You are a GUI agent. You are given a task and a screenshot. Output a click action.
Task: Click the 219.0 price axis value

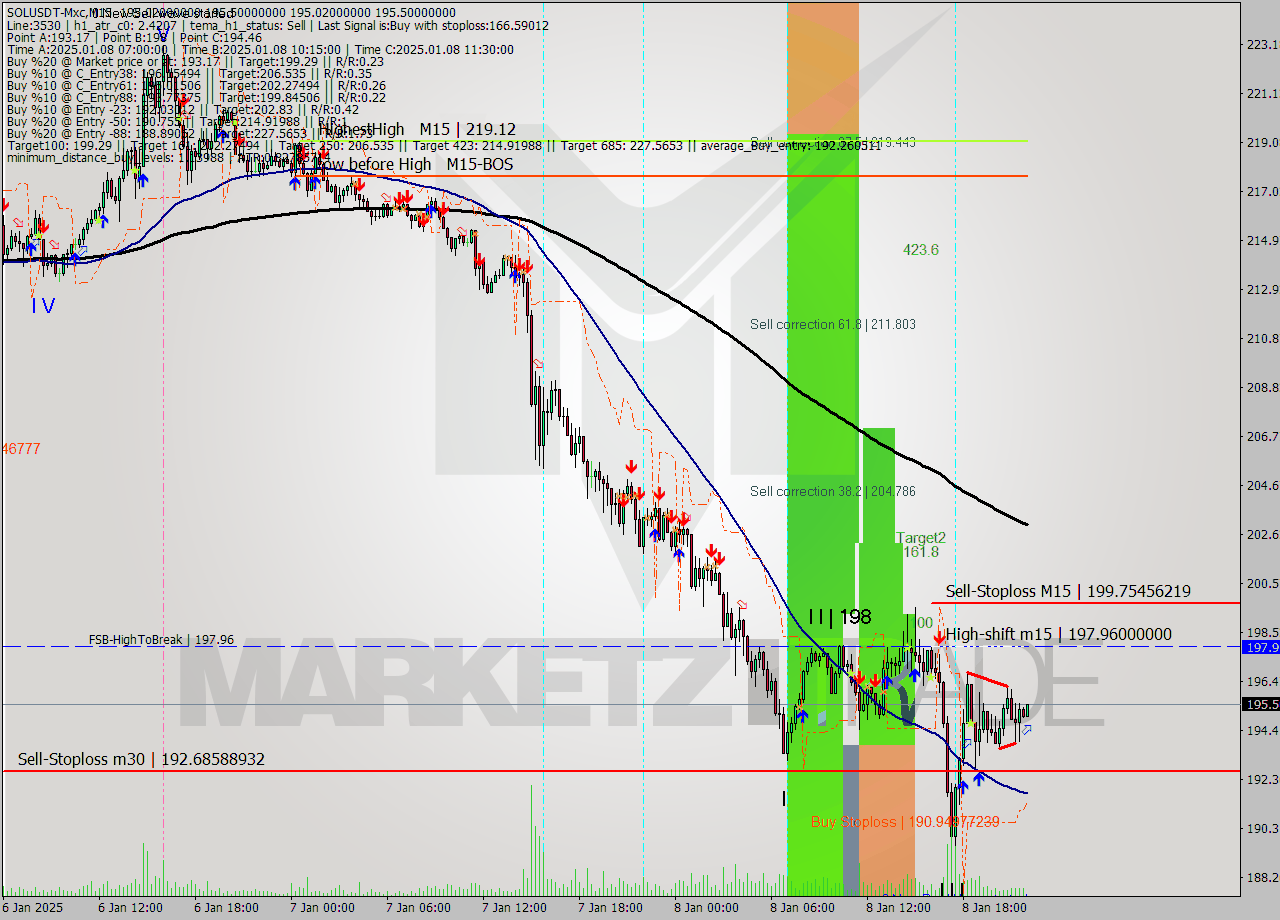pos(1263,142)
